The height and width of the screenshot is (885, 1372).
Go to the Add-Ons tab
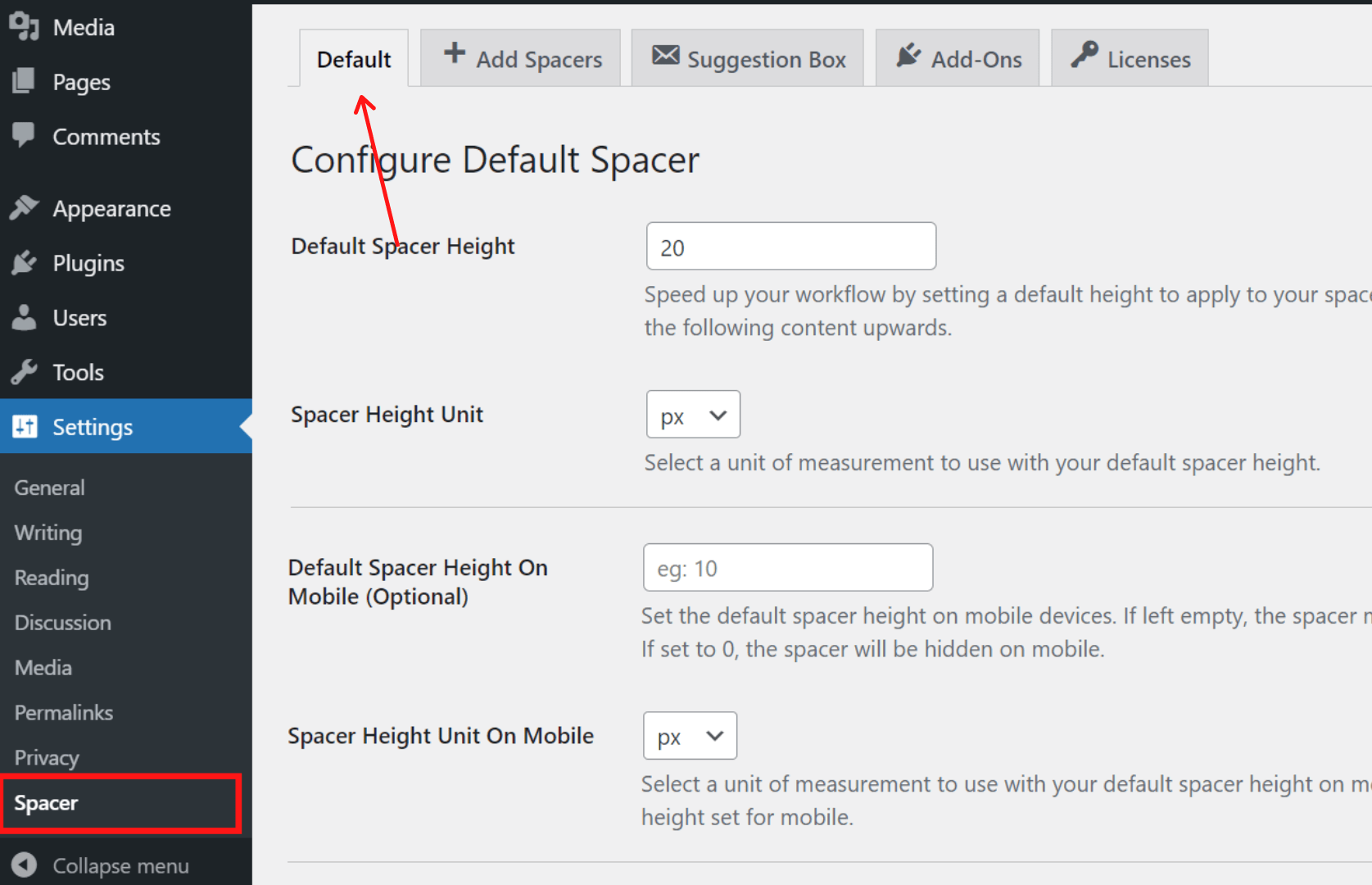[958, 59]
